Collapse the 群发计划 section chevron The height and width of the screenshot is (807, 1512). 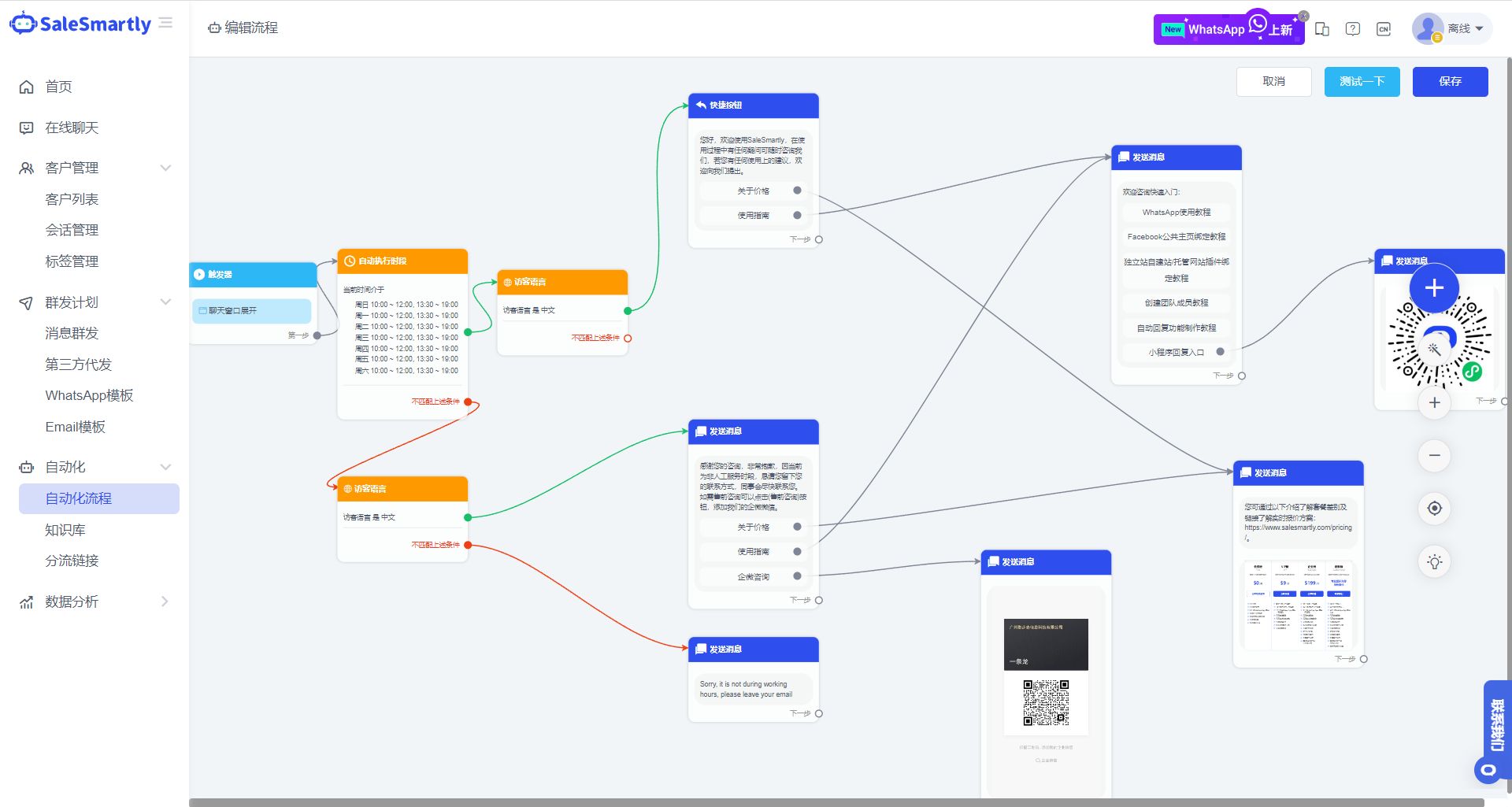click(x=165, y=302)
